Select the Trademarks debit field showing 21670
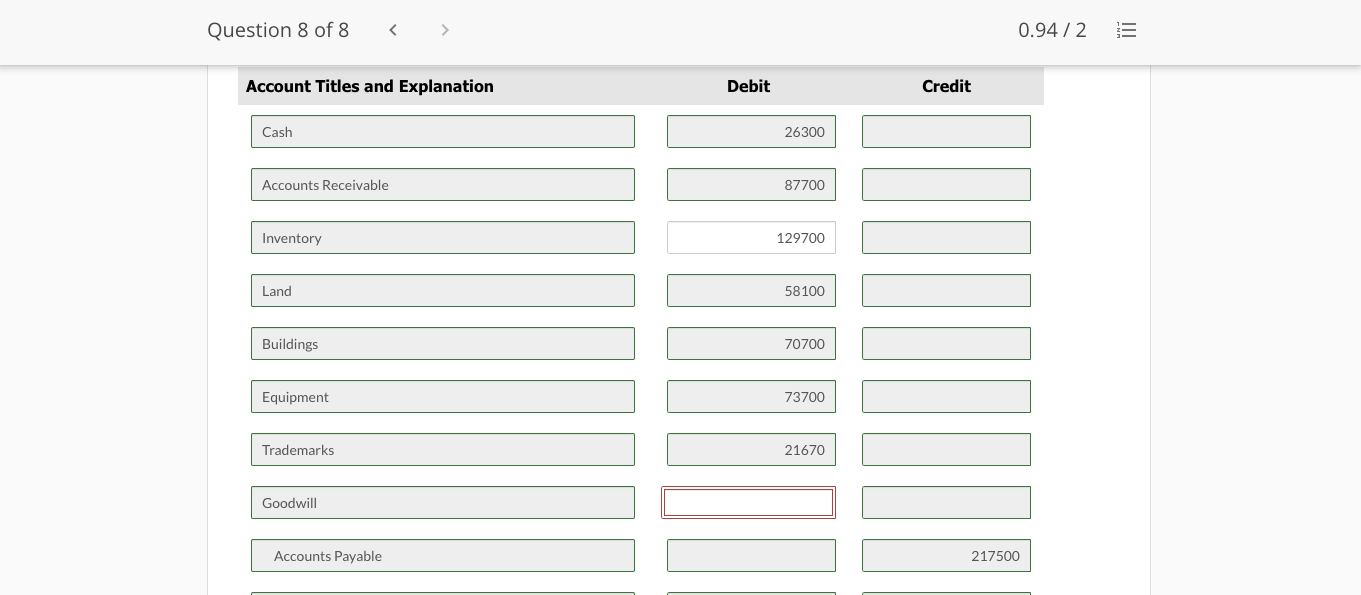This screenshot has height=595, width=1361. point(751,449)
